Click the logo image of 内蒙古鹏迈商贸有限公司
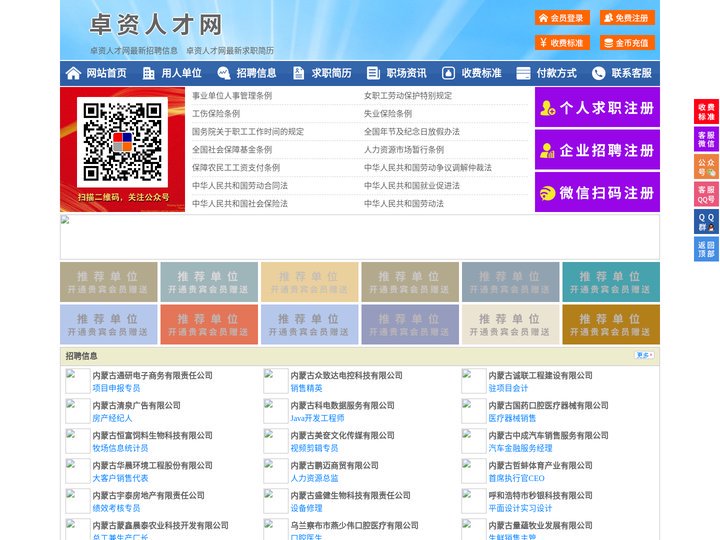The width and height of the screenshot is (720, 540). pos(276,471)
